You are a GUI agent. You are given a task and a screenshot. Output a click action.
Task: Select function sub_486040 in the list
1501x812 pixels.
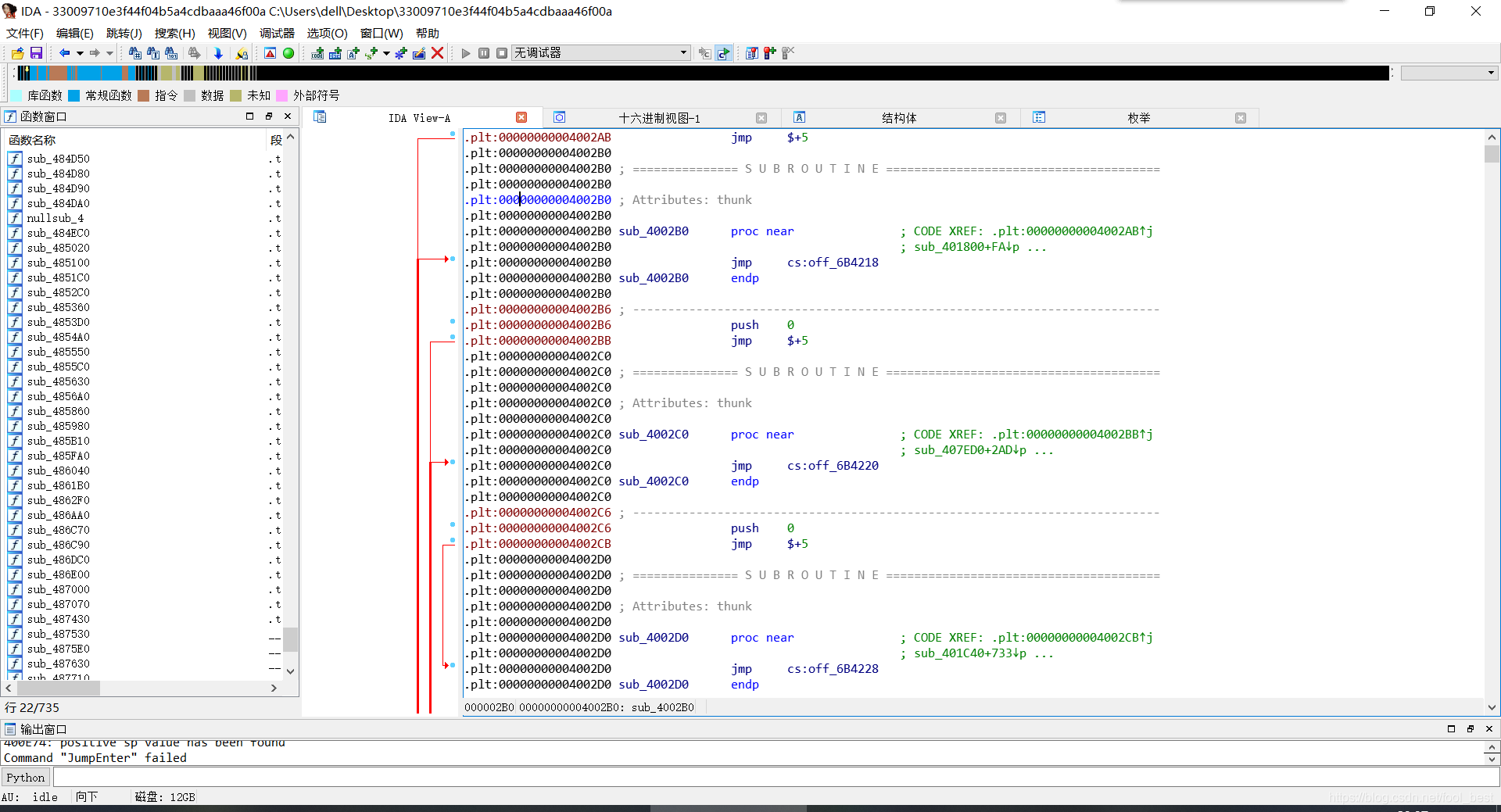[59, 470]
